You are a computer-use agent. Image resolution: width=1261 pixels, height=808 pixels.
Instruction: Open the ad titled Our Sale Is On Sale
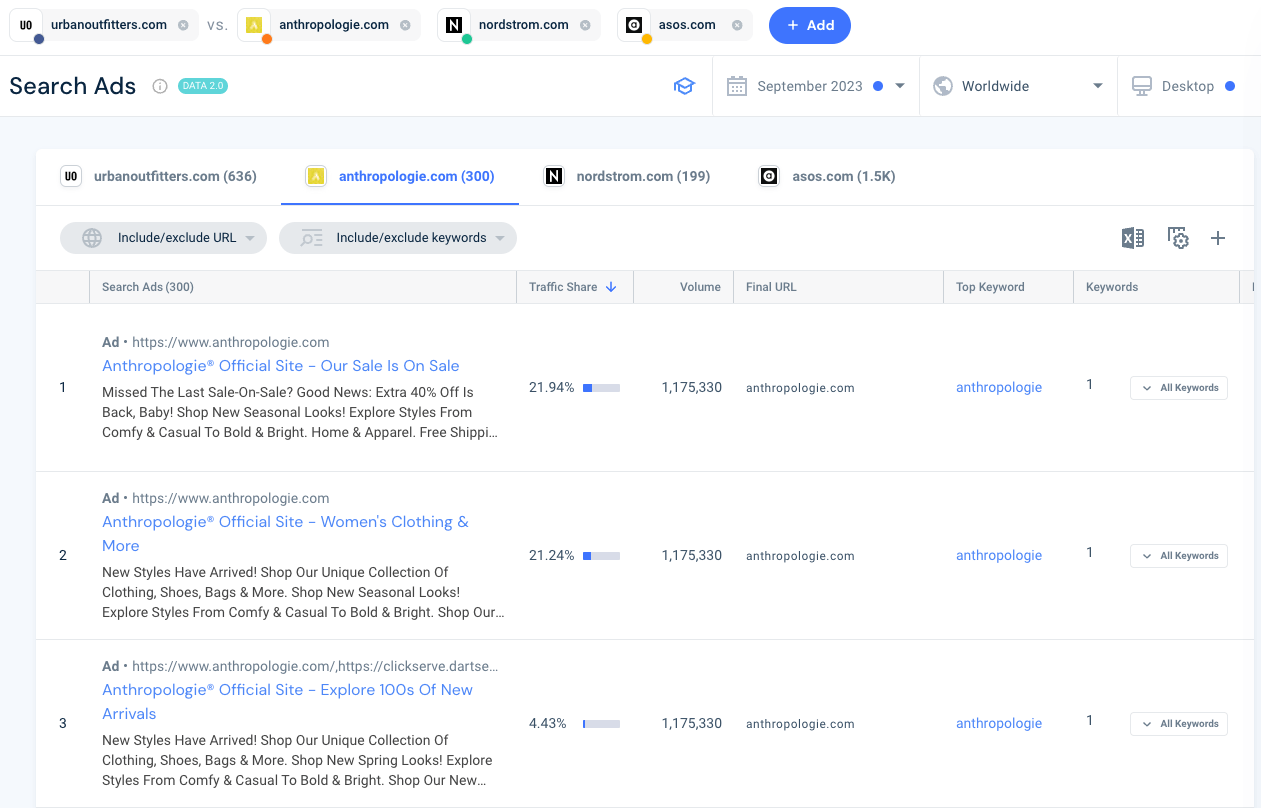click(x=280, y=366)
